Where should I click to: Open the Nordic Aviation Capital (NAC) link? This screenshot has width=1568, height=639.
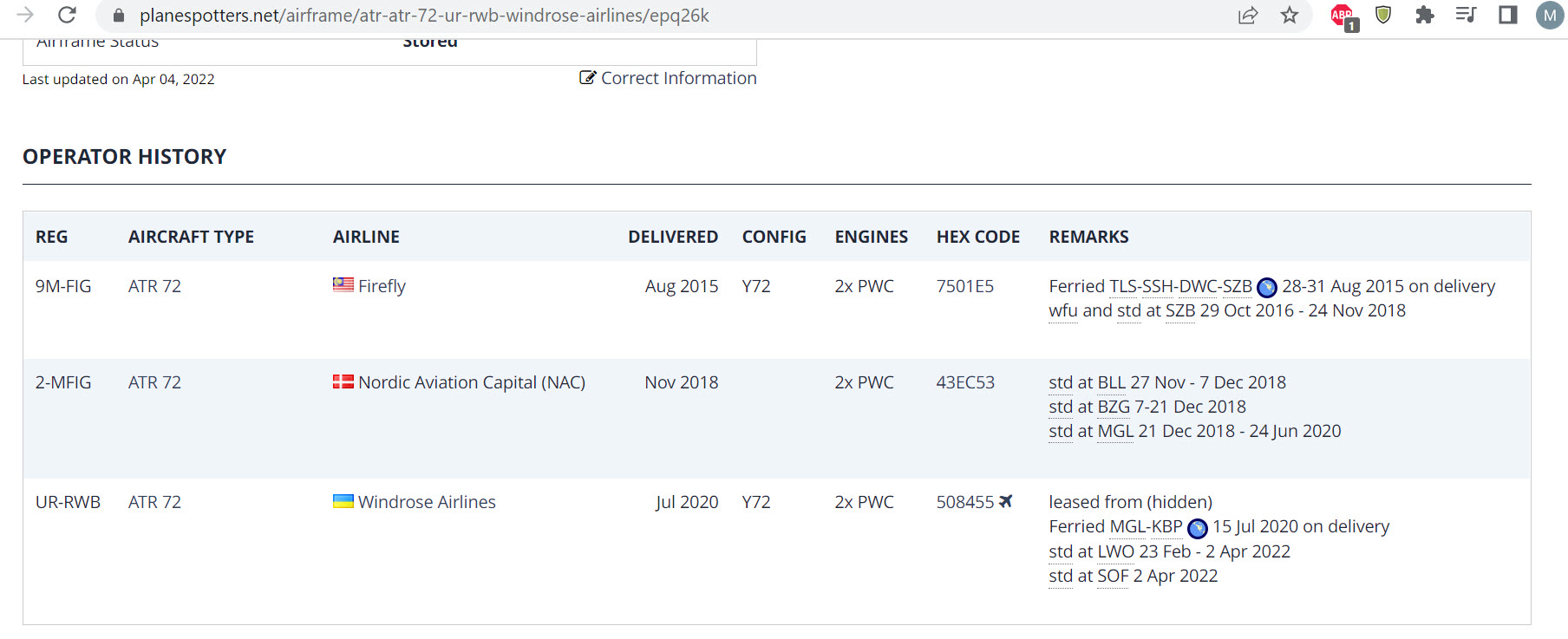point(471,382)
